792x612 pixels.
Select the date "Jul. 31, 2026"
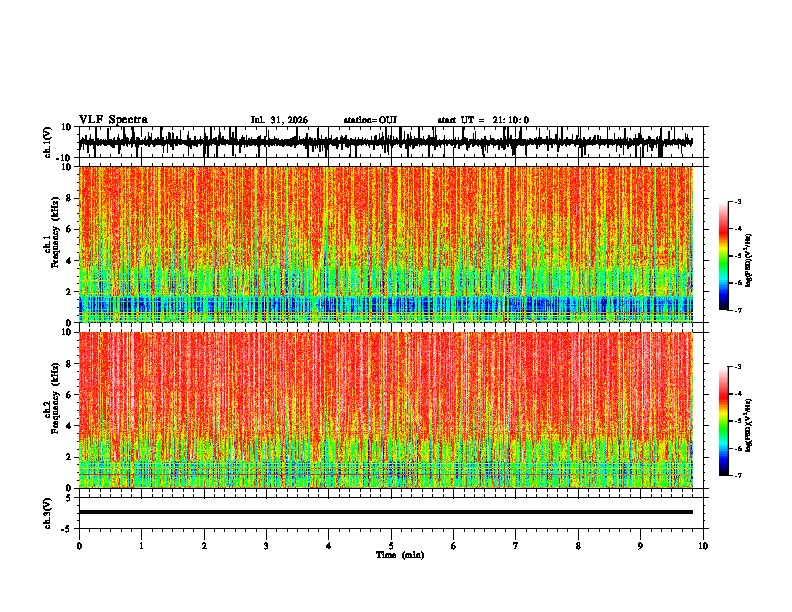point(279,120)
